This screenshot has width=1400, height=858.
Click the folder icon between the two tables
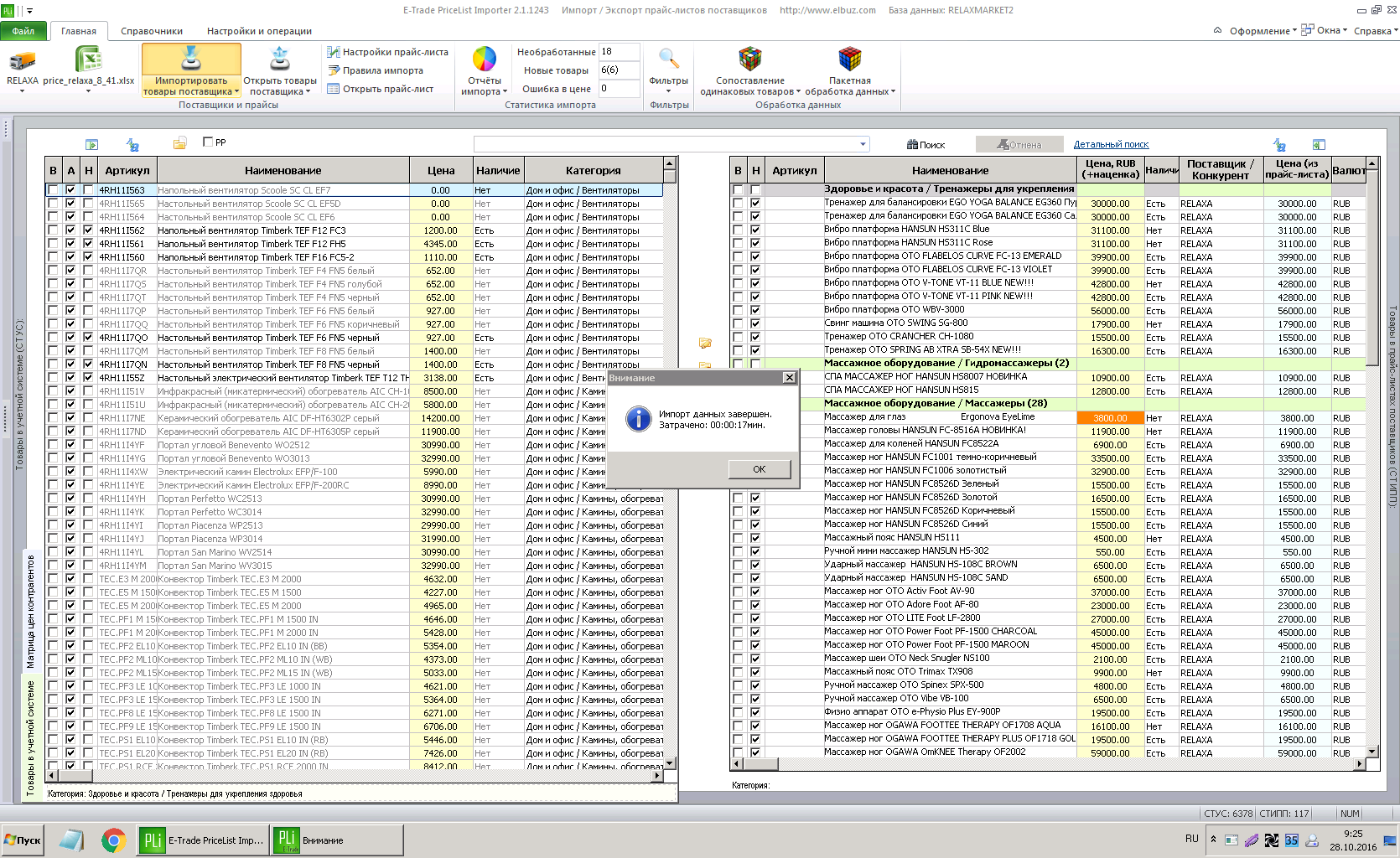tap(705, 343)
